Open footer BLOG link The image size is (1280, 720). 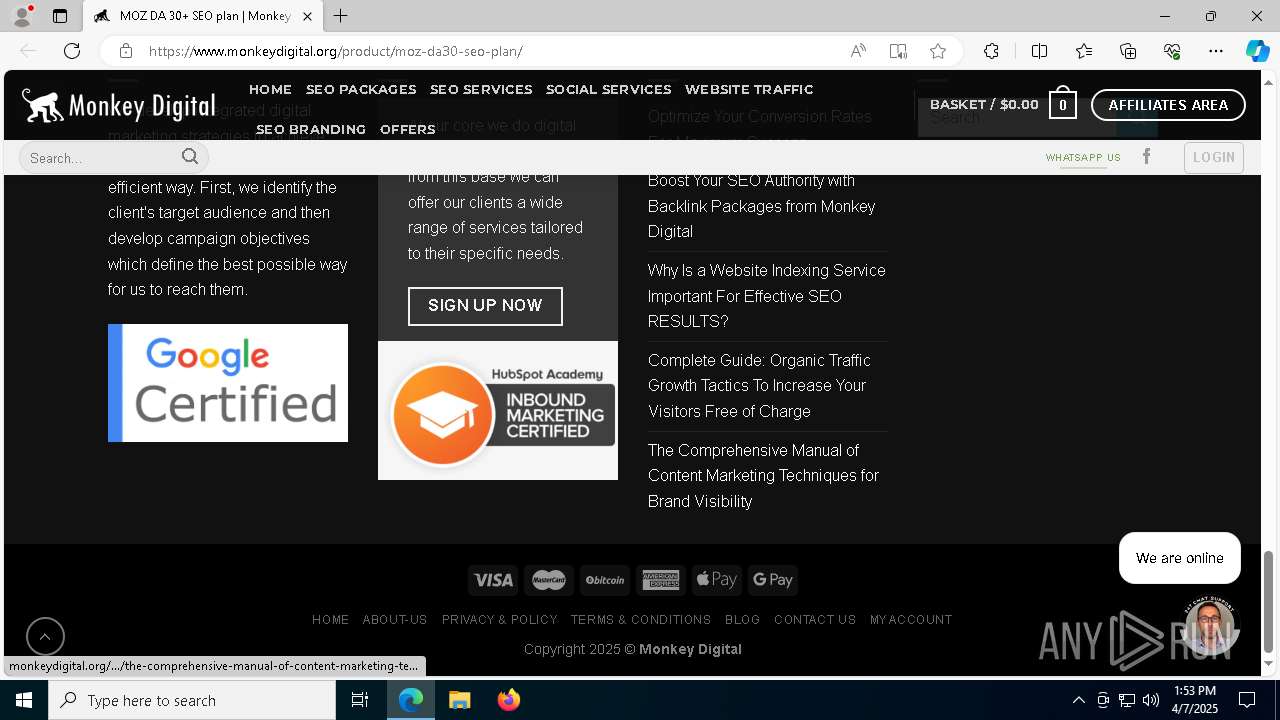742,620
